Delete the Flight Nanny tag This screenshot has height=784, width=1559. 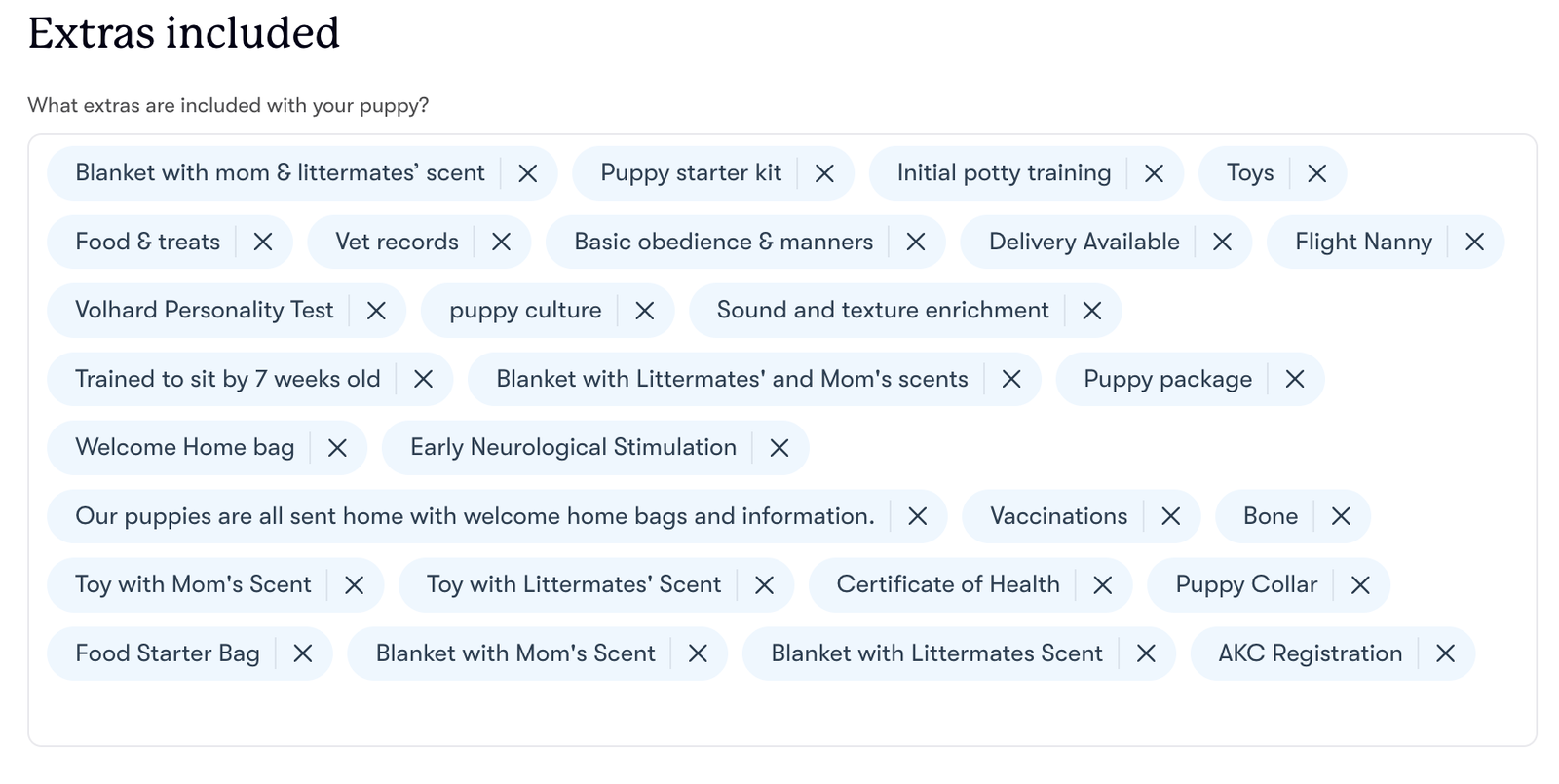[1474, 242]
